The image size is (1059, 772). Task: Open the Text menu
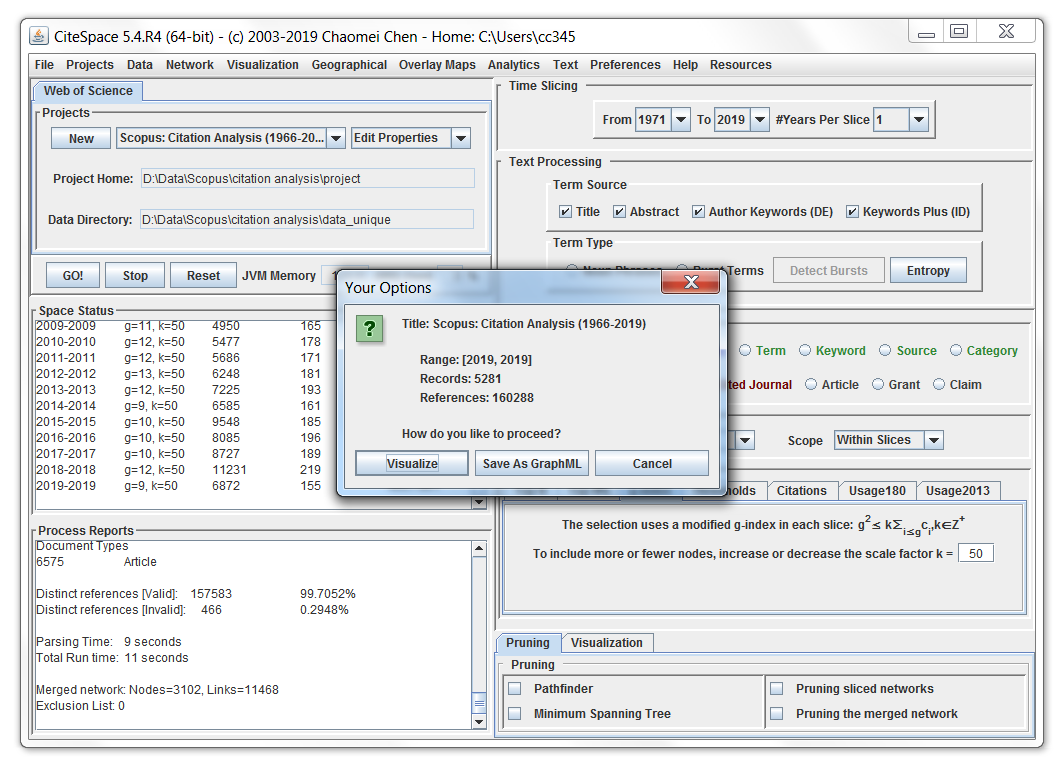coord(565,65)
